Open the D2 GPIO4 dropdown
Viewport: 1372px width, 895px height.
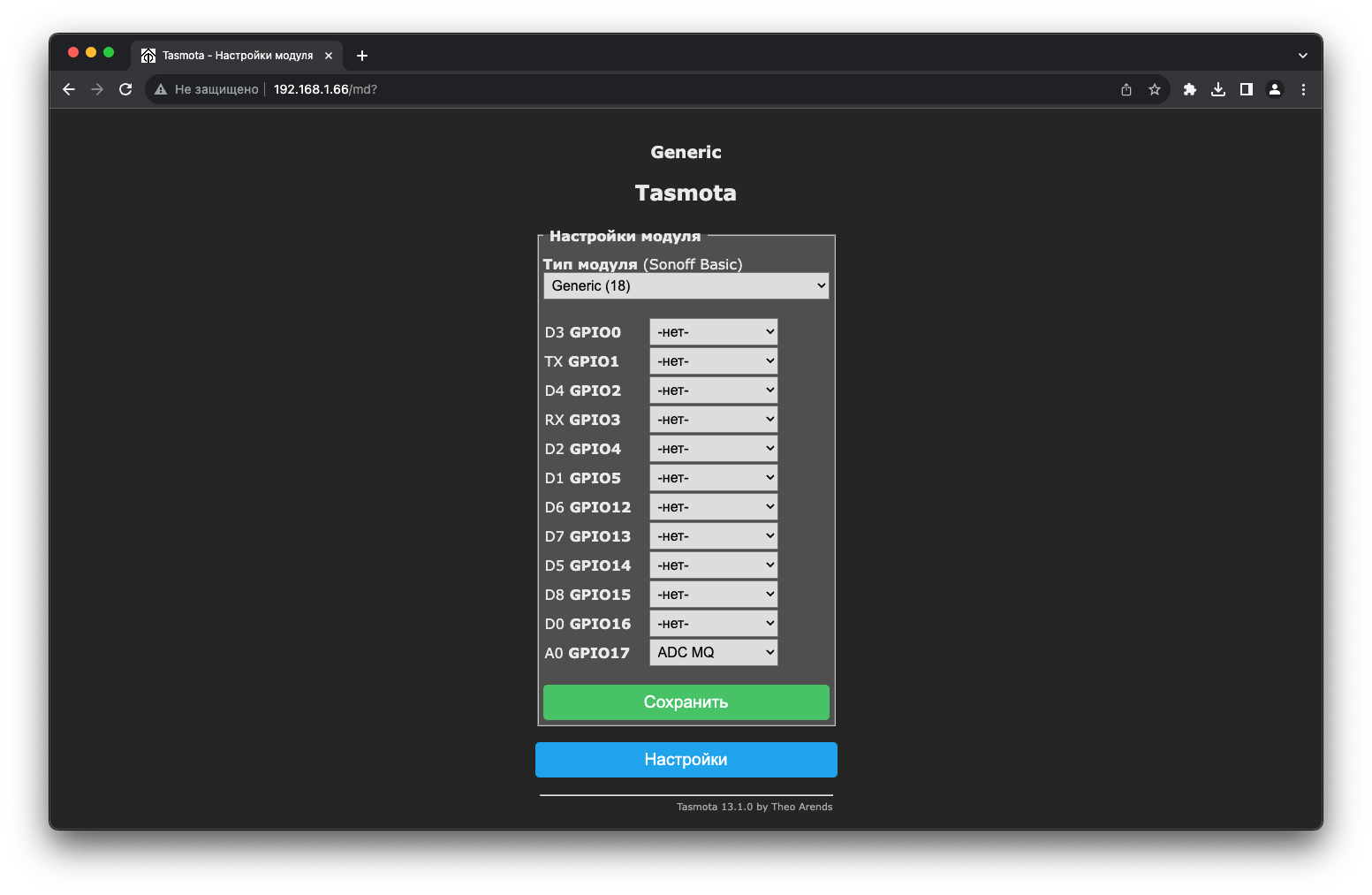pyautogui.click(x=714, y=449)
